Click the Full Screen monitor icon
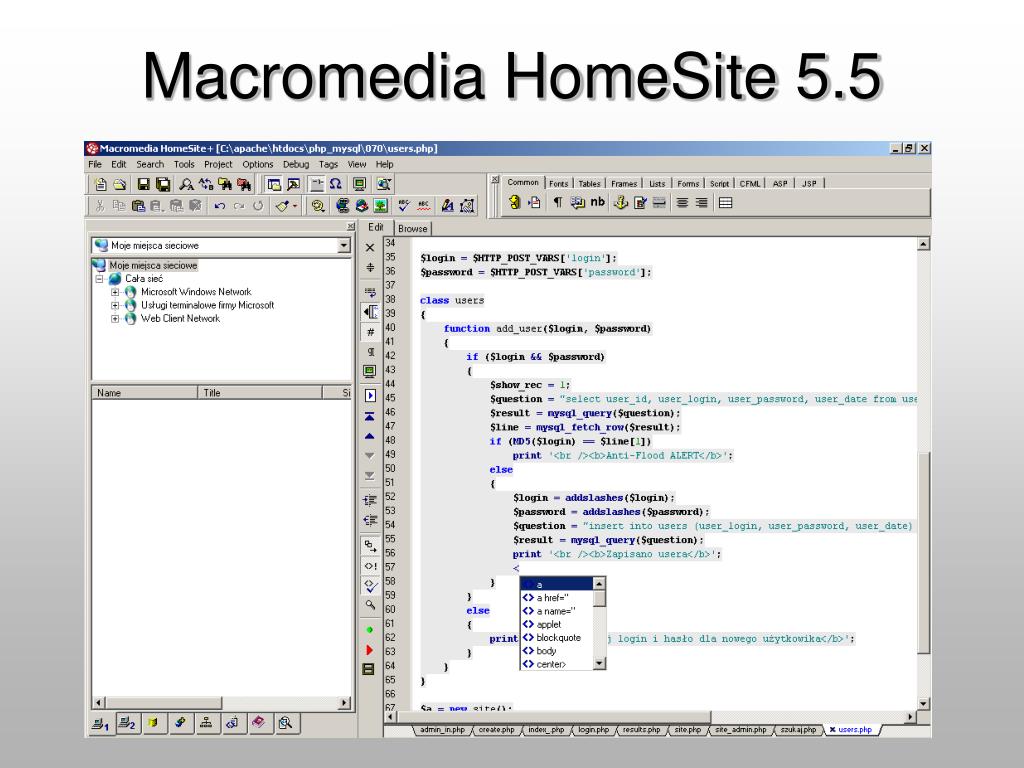This screenshot has width=1024, height=768. coord(359,184)
